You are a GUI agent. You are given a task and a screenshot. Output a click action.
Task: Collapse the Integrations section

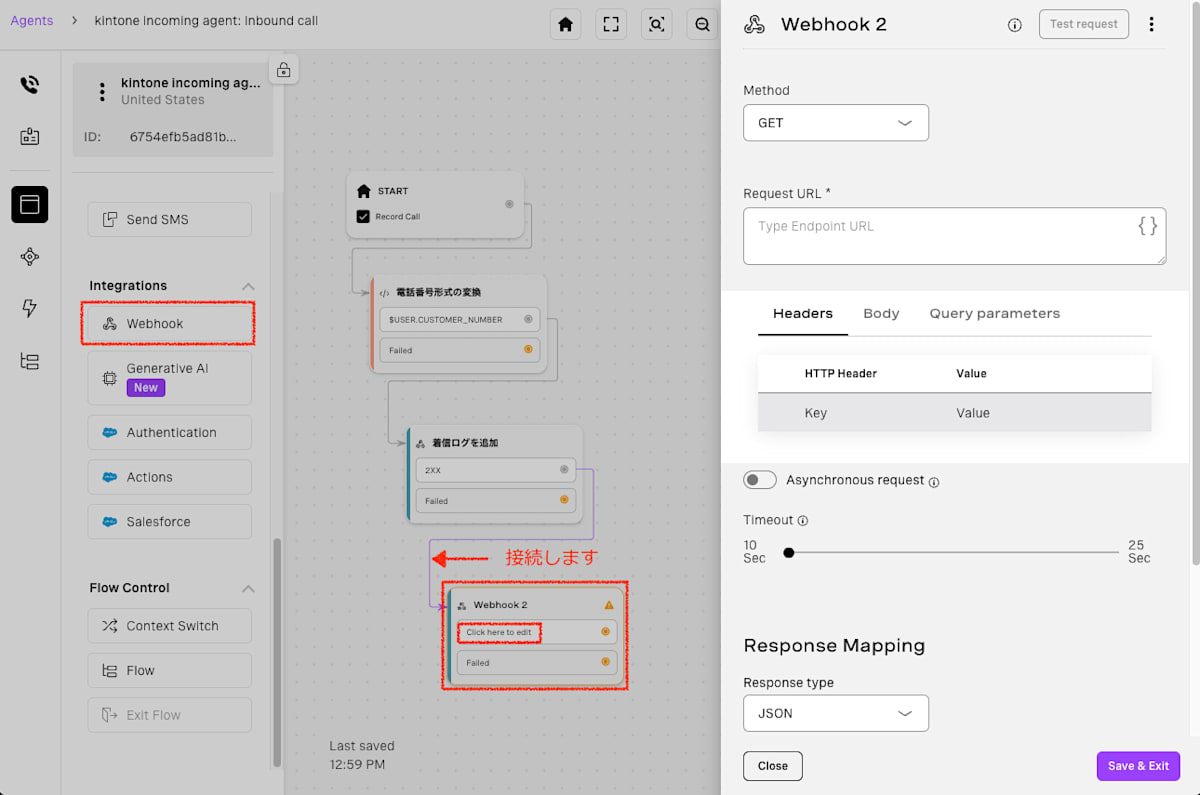(248, 286)
